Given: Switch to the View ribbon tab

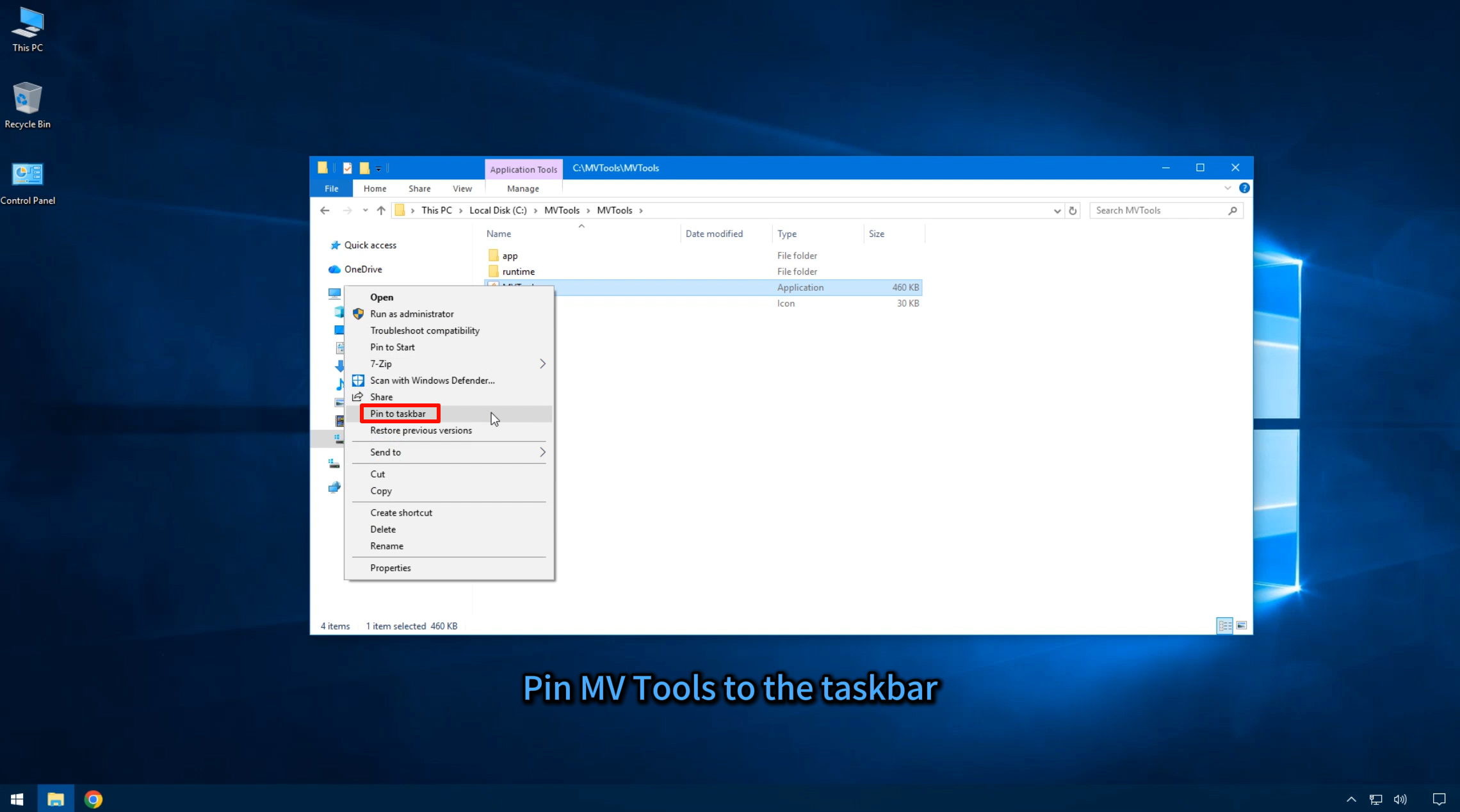Looking at the screenshot, I should click(x=462, y=188).
